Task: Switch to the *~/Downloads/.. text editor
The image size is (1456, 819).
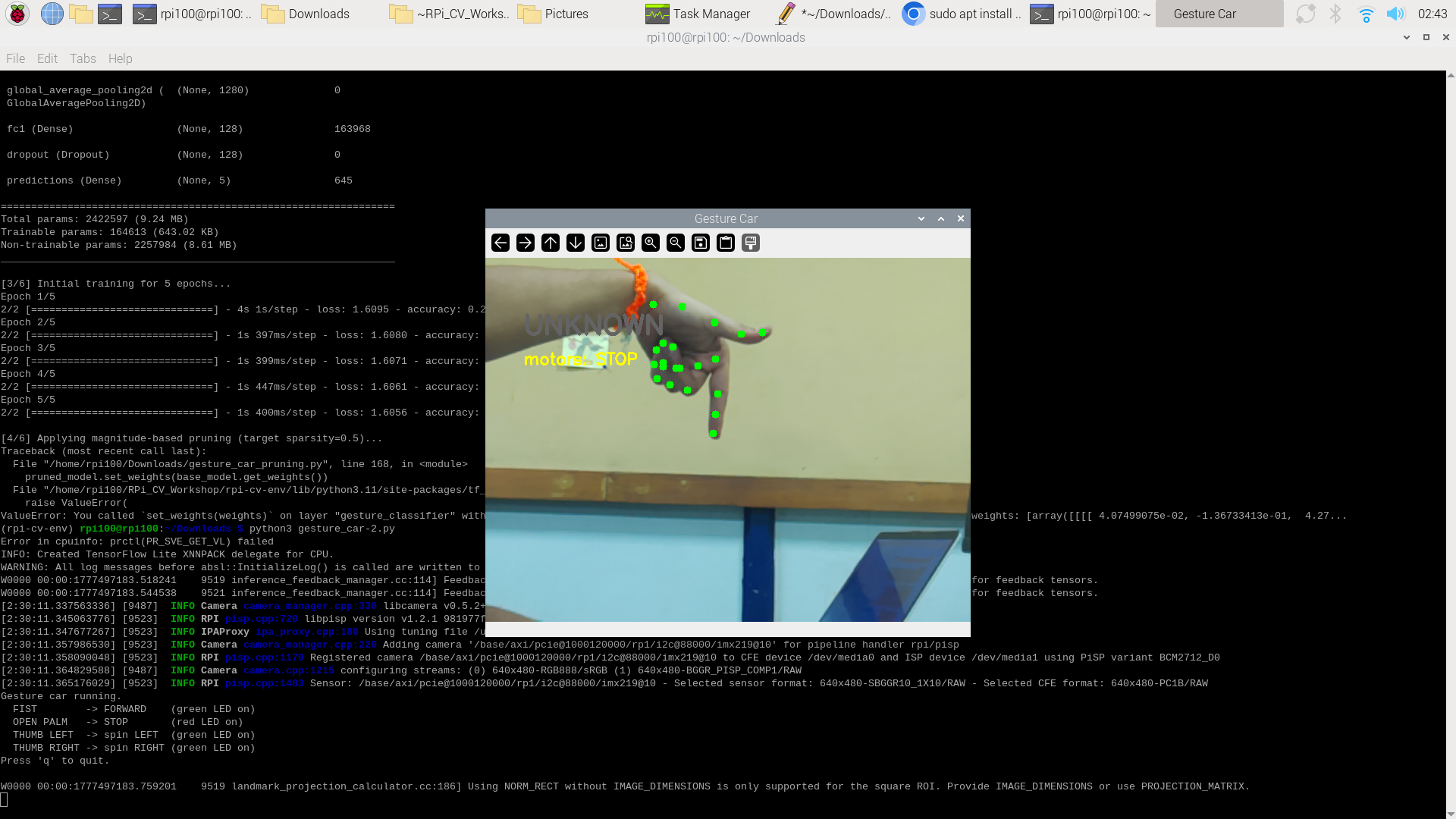Action: click(x=833, y=14)
